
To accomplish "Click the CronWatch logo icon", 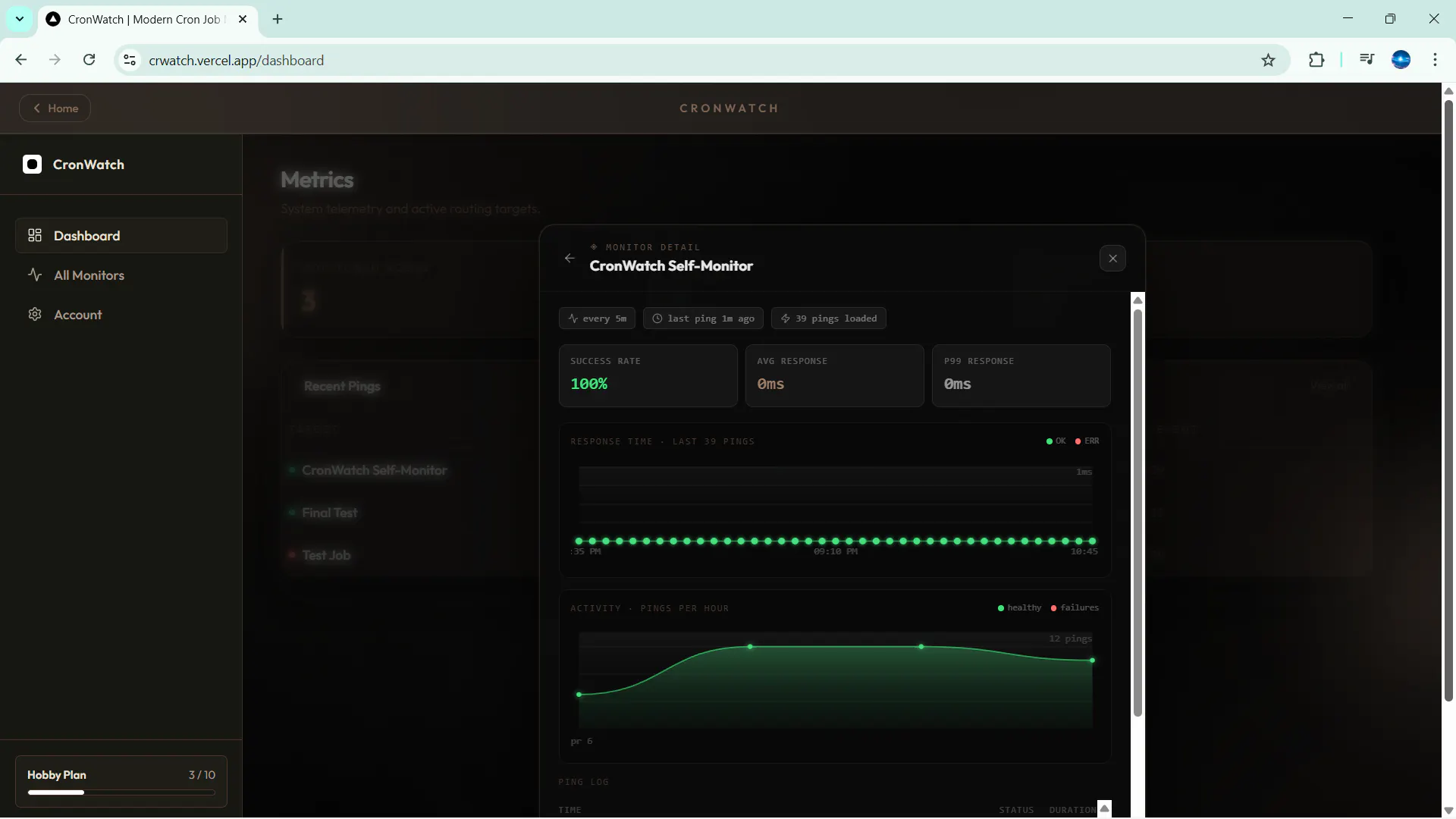I will pos(32,165).
